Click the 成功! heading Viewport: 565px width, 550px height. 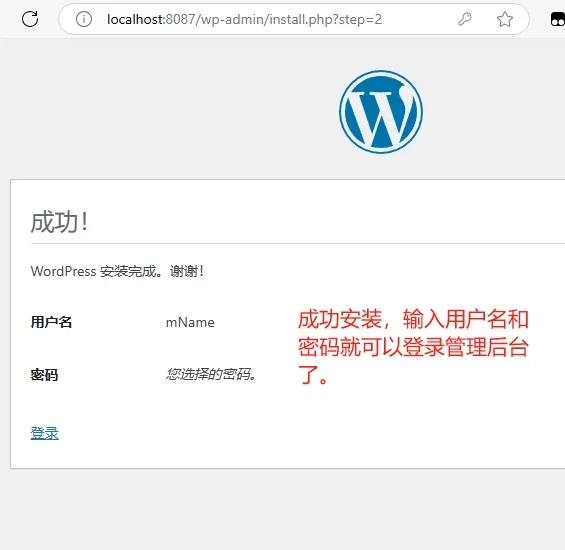pos(59,222)
